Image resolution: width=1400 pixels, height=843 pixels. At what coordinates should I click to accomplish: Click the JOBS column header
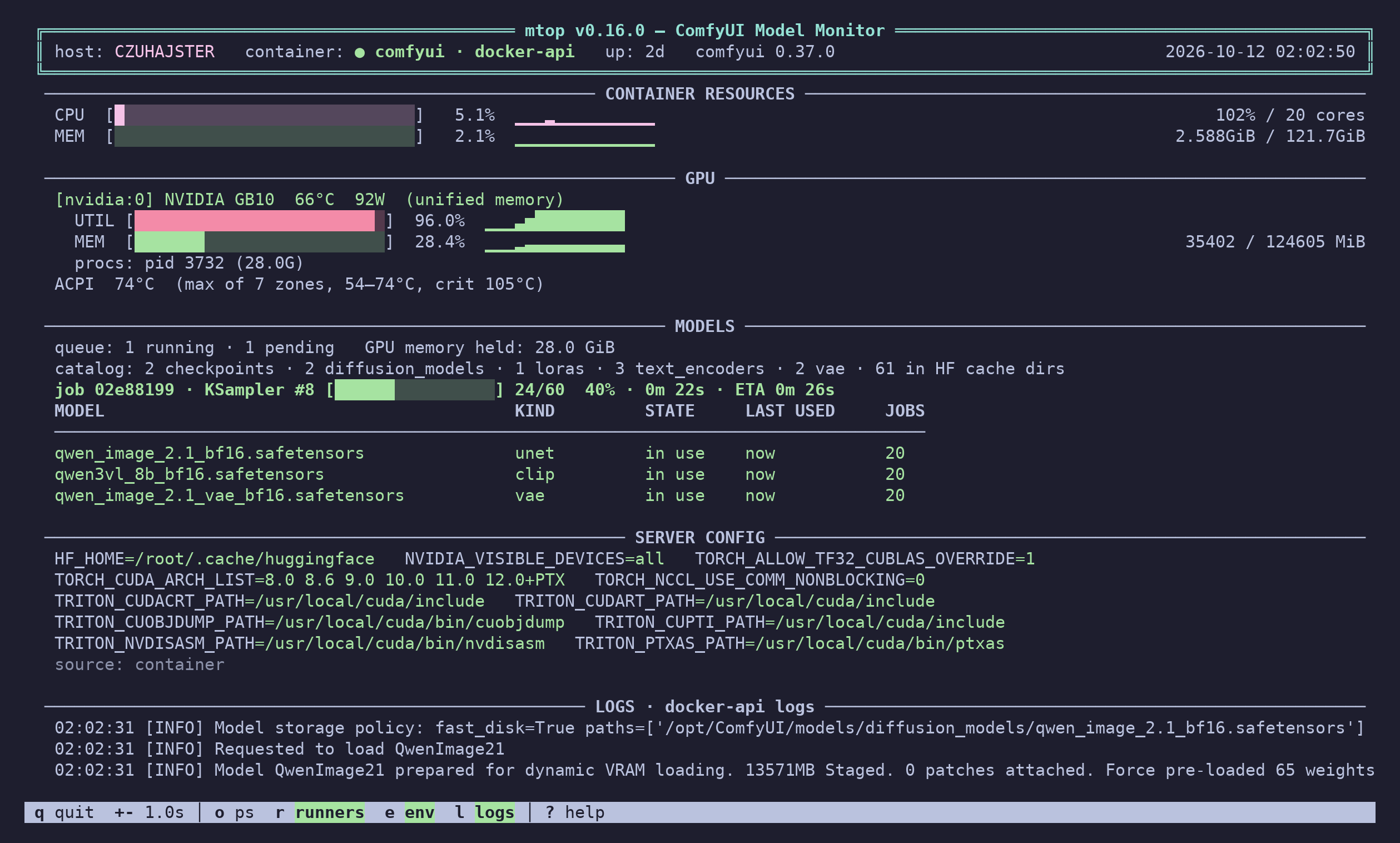905,411
